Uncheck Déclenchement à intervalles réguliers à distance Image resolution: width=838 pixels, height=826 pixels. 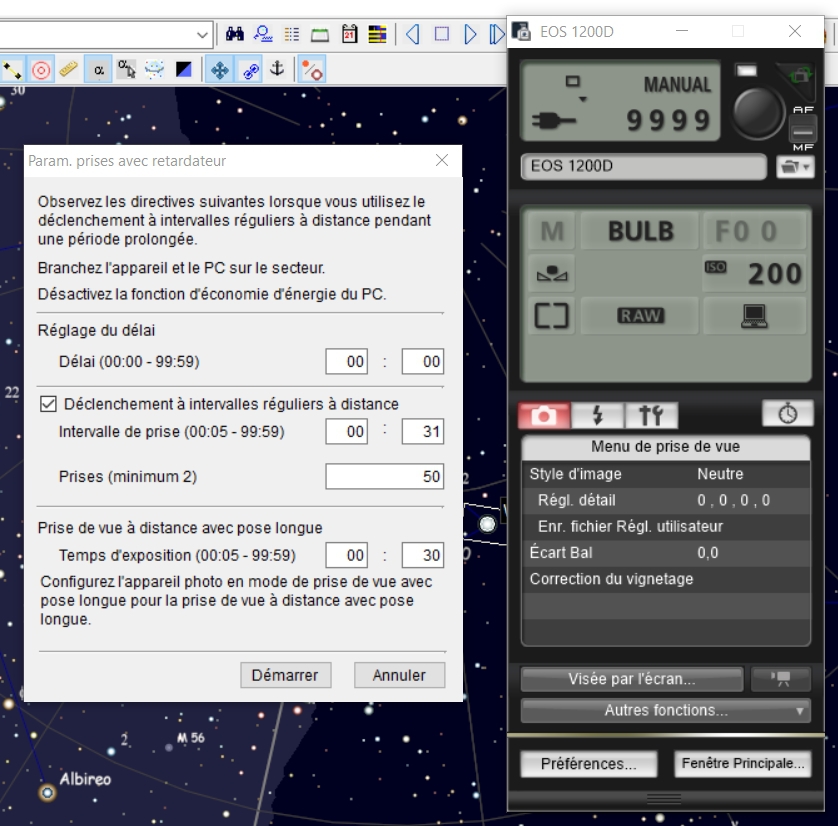[x=48, y=404]
